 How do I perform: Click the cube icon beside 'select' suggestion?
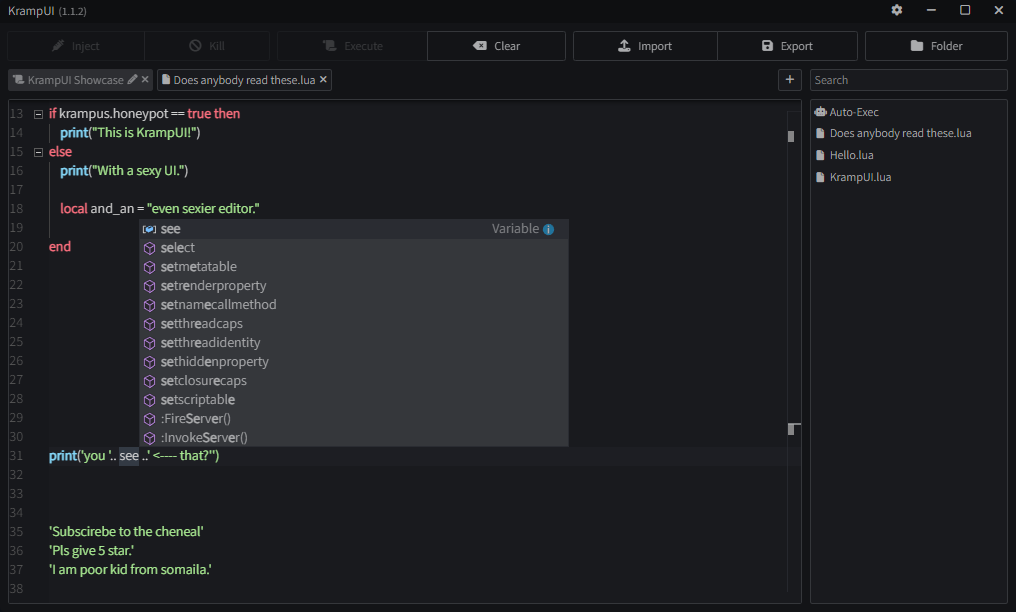[x=150, y=248]
